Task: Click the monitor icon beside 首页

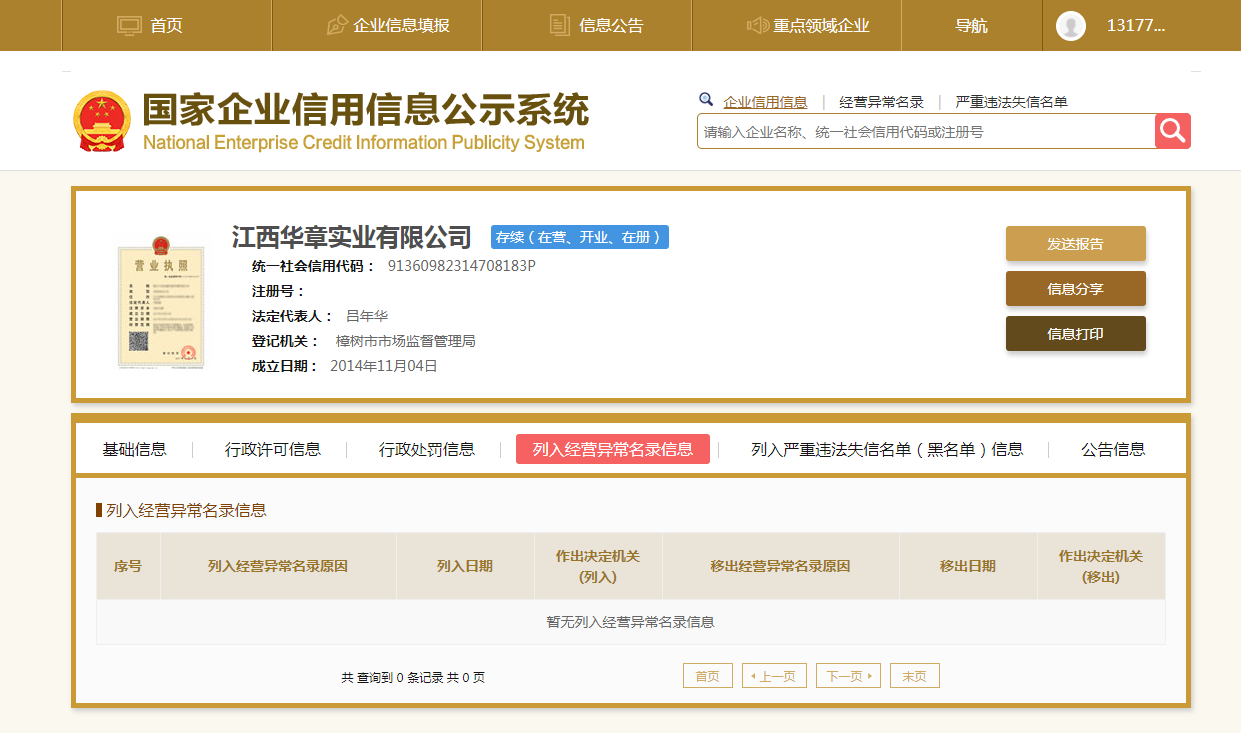Action: [x=130, y=25]
